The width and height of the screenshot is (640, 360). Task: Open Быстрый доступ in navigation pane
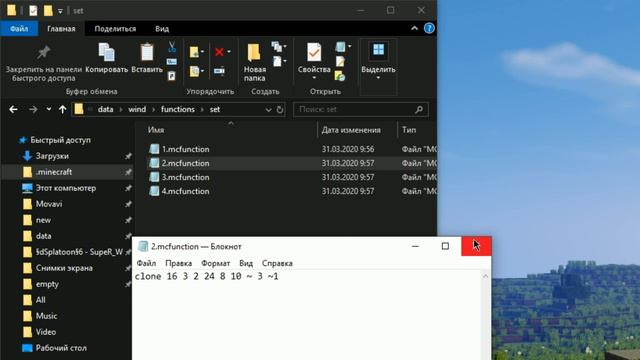tap(60, 140)
